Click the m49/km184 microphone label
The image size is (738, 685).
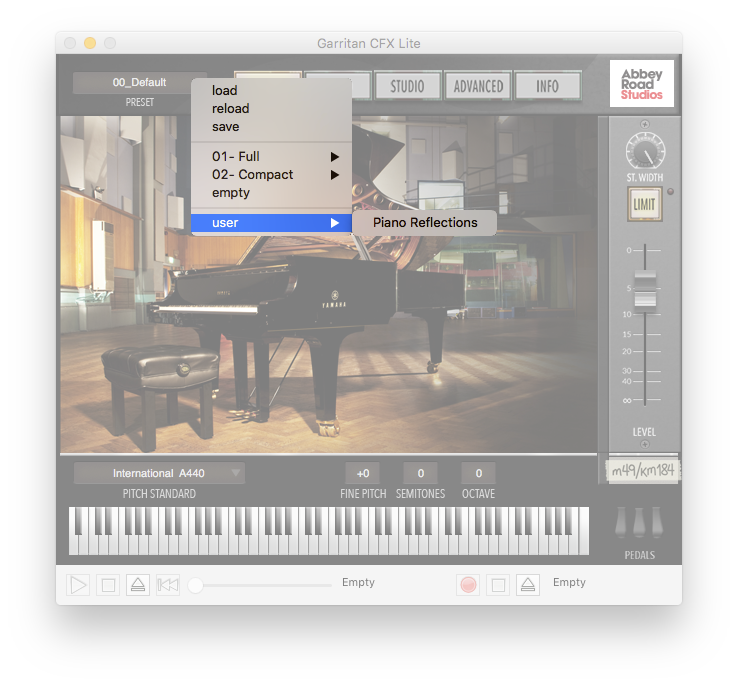click(642, 470)
